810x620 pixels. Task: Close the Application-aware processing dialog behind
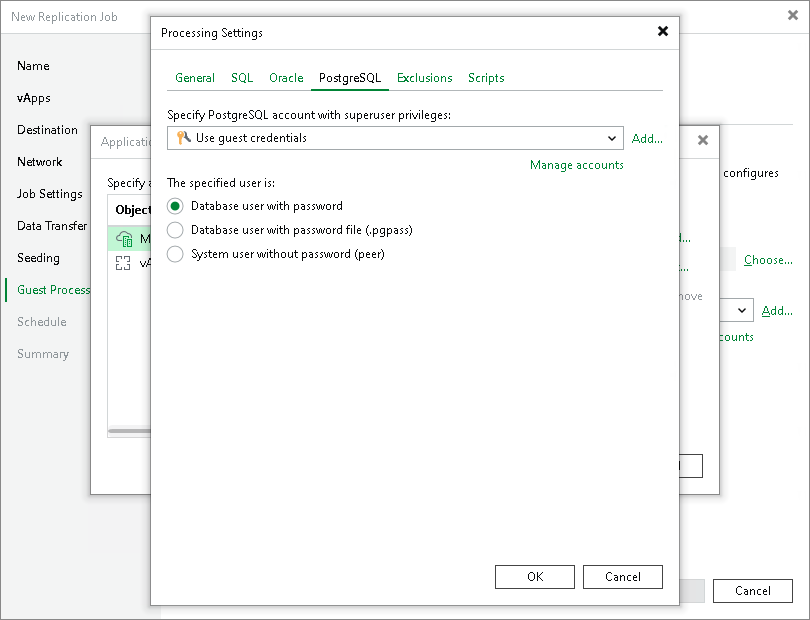(703, 140)
